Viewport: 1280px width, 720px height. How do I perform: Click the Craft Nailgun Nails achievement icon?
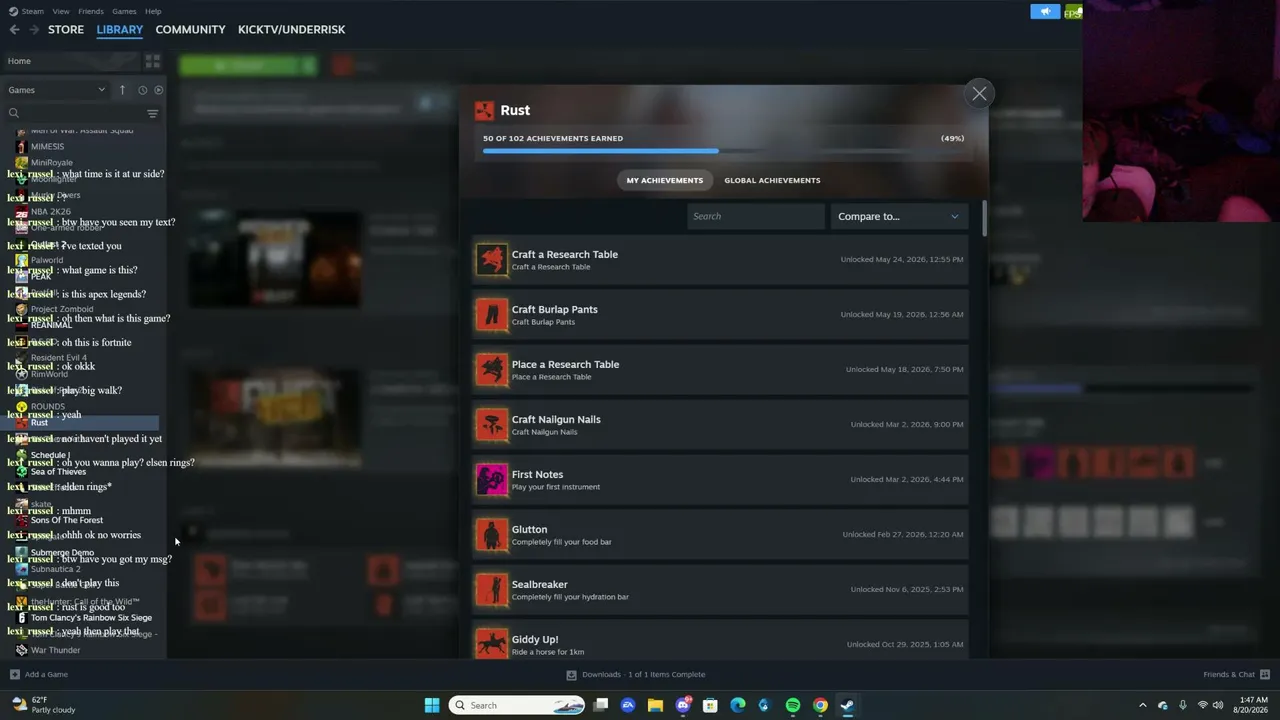pyautogui.click(x=491, y=425)
